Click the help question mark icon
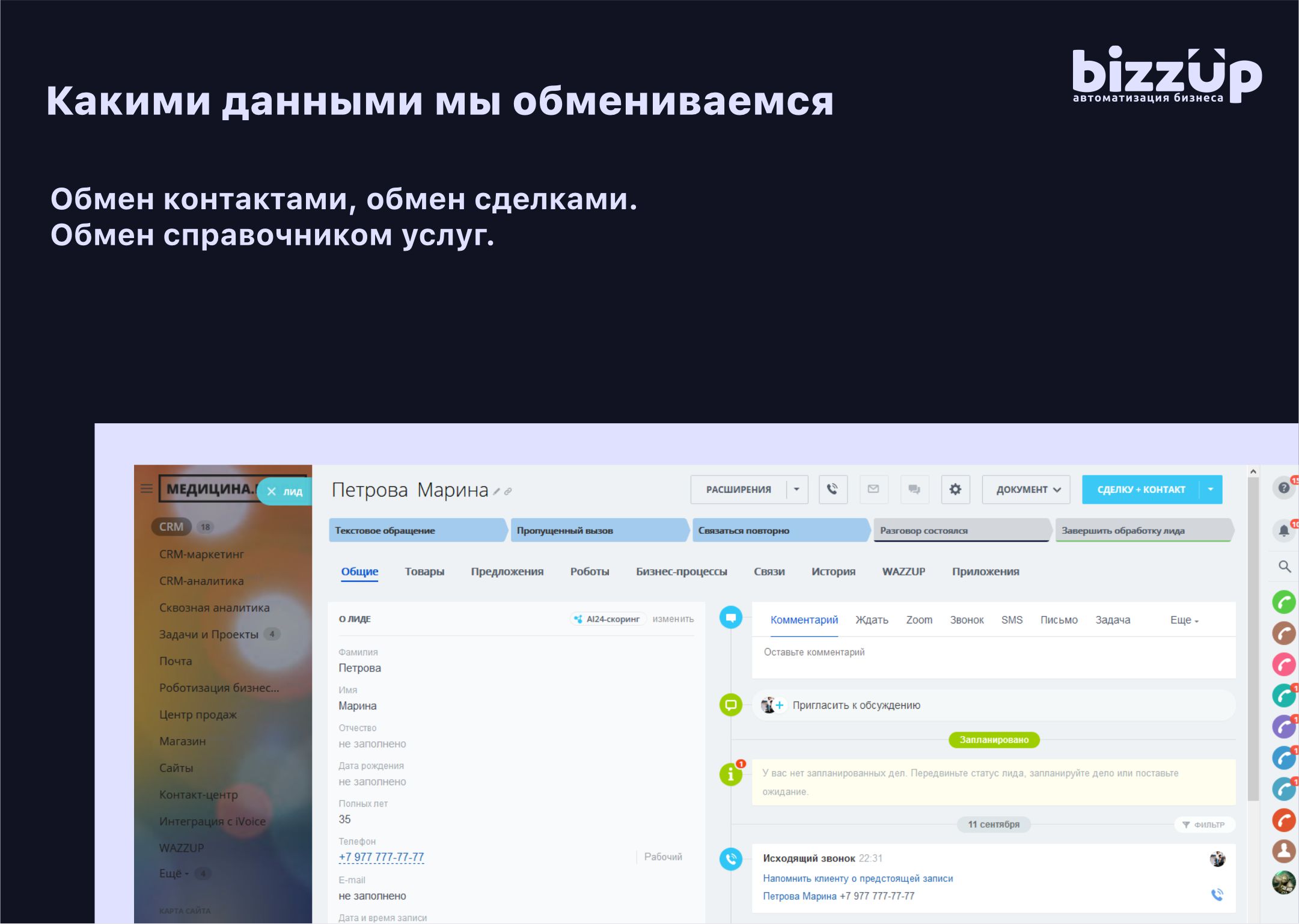The image size is (1299, 924). [1284, 488]
